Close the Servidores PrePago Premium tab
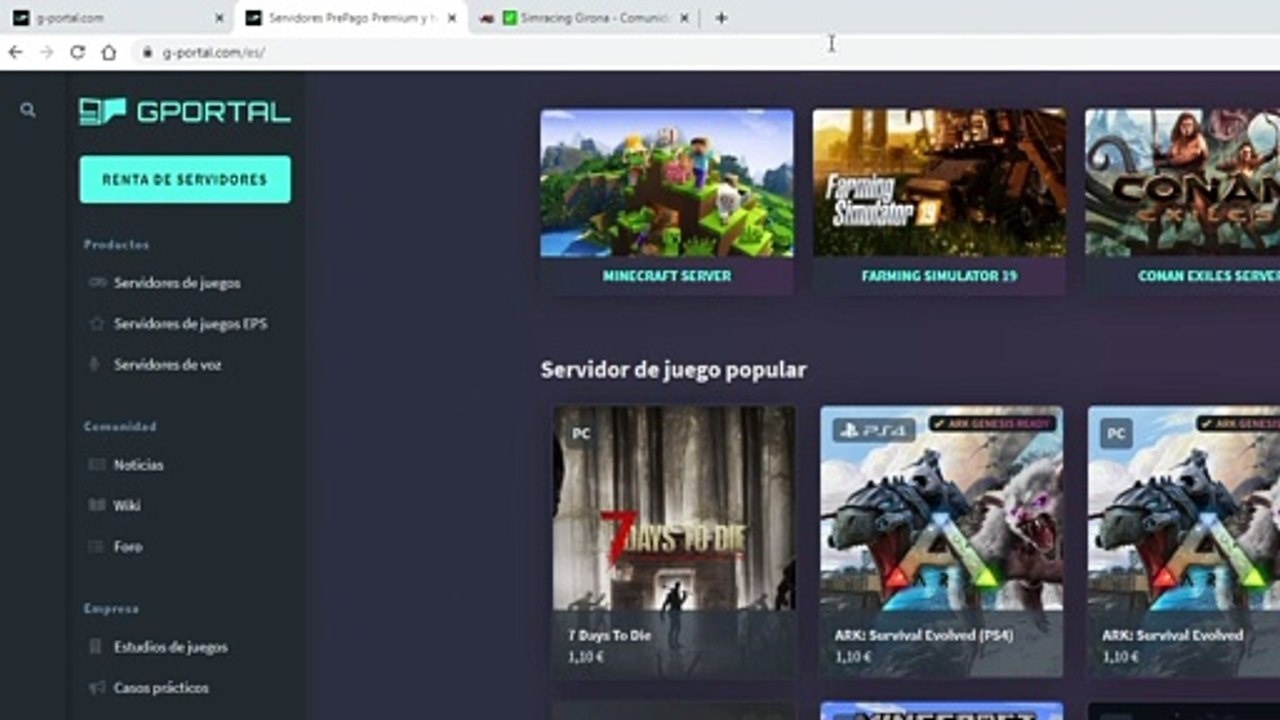Image resolution: width=1280 pixels, height=720 pixels. 452,18
